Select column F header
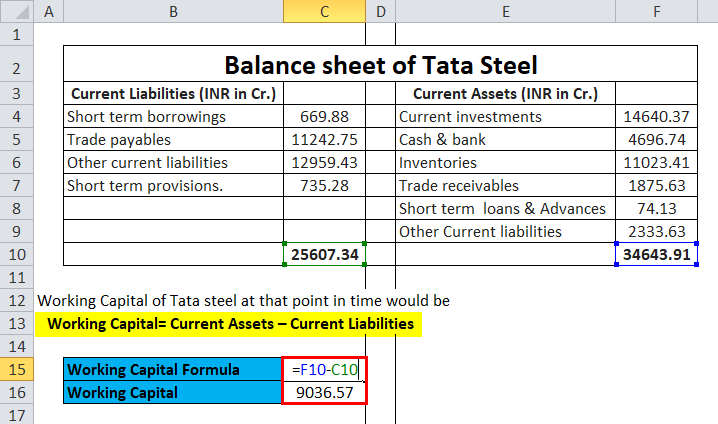The height and width of the screenshot is (424, 718). click(657, 11)
